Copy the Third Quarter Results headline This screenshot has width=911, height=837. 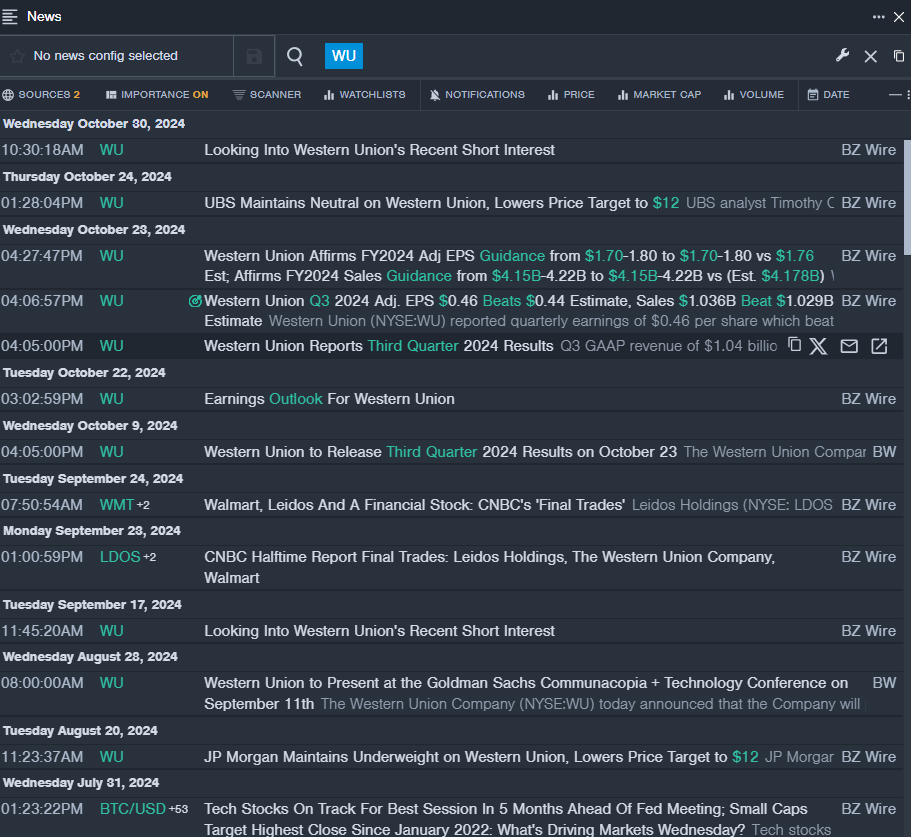(795, 345)
